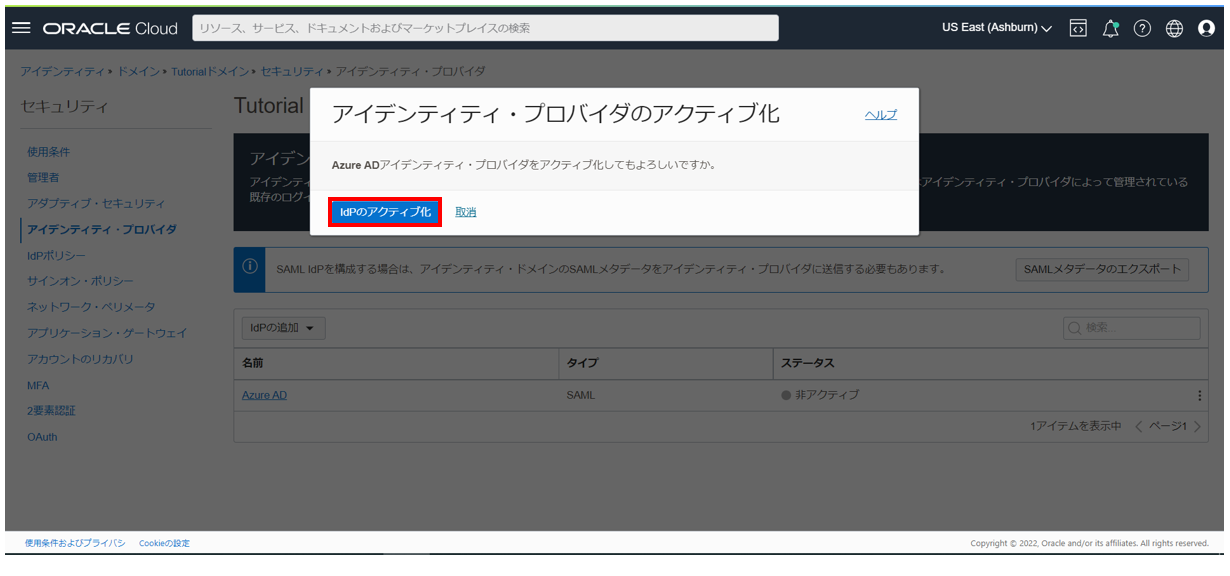Select サインオン・ポリシー in the sidebar
The image size is (1230, 576).
80,281
